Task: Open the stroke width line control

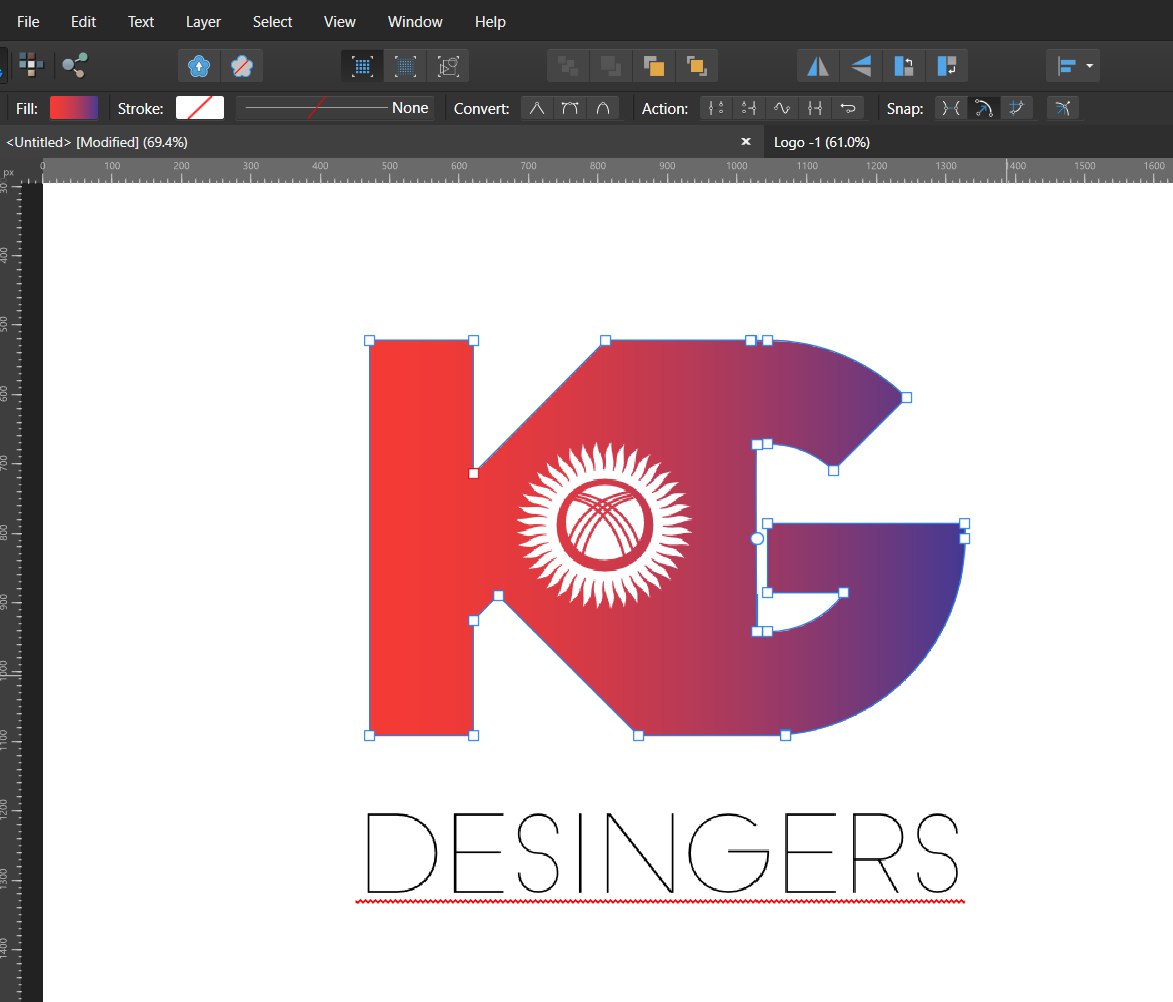Action: tap(316, 108)
